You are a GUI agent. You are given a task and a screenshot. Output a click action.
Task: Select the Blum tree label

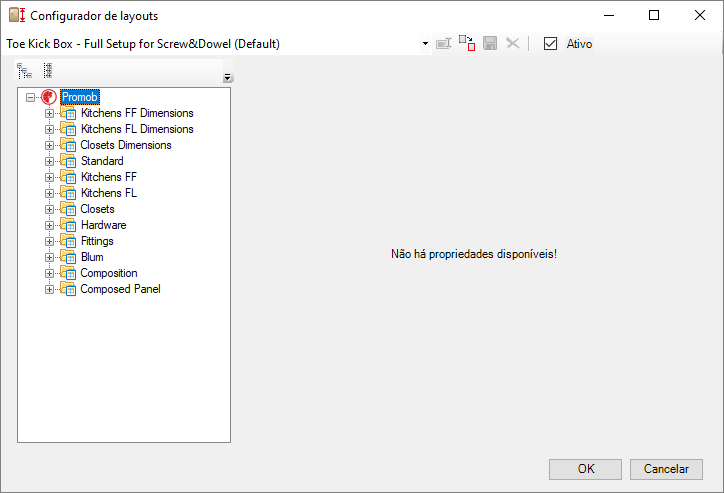[92, 257]
